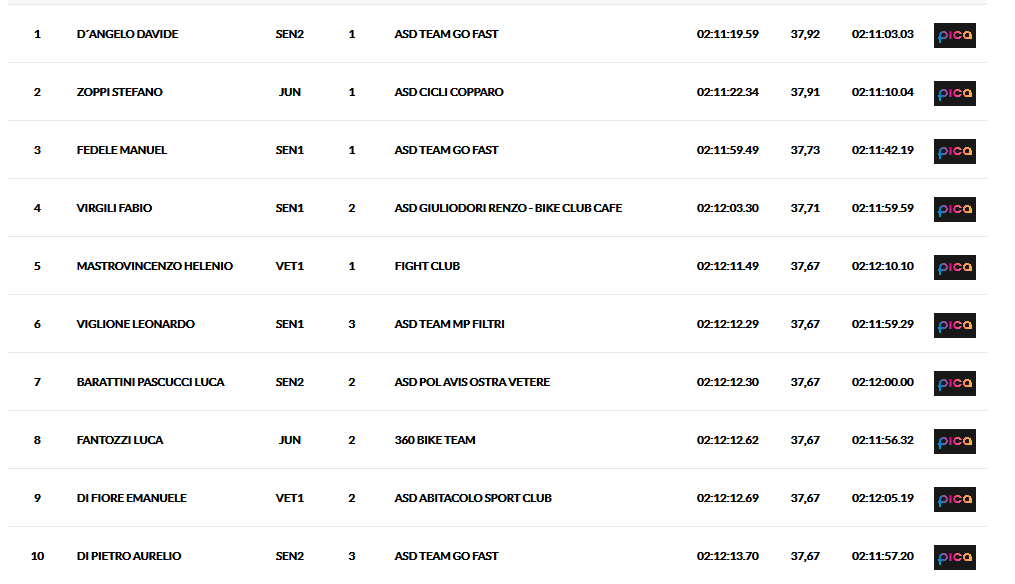Click team ASD CICLI COPPARO
The width and height of the screenshot is (1015, 584).
[x=449, y=92]
